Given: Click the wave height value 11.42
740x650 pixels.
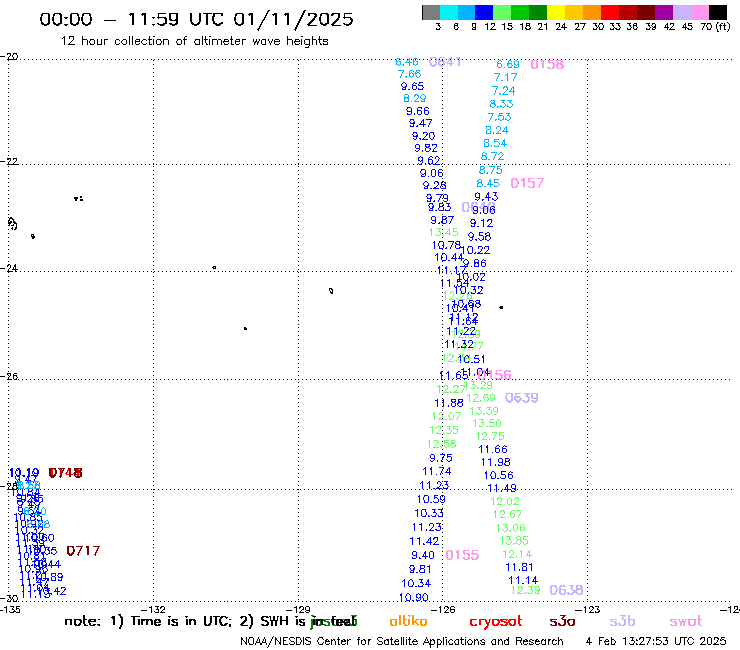Looking at the screenshot, I should coord(424,541).
